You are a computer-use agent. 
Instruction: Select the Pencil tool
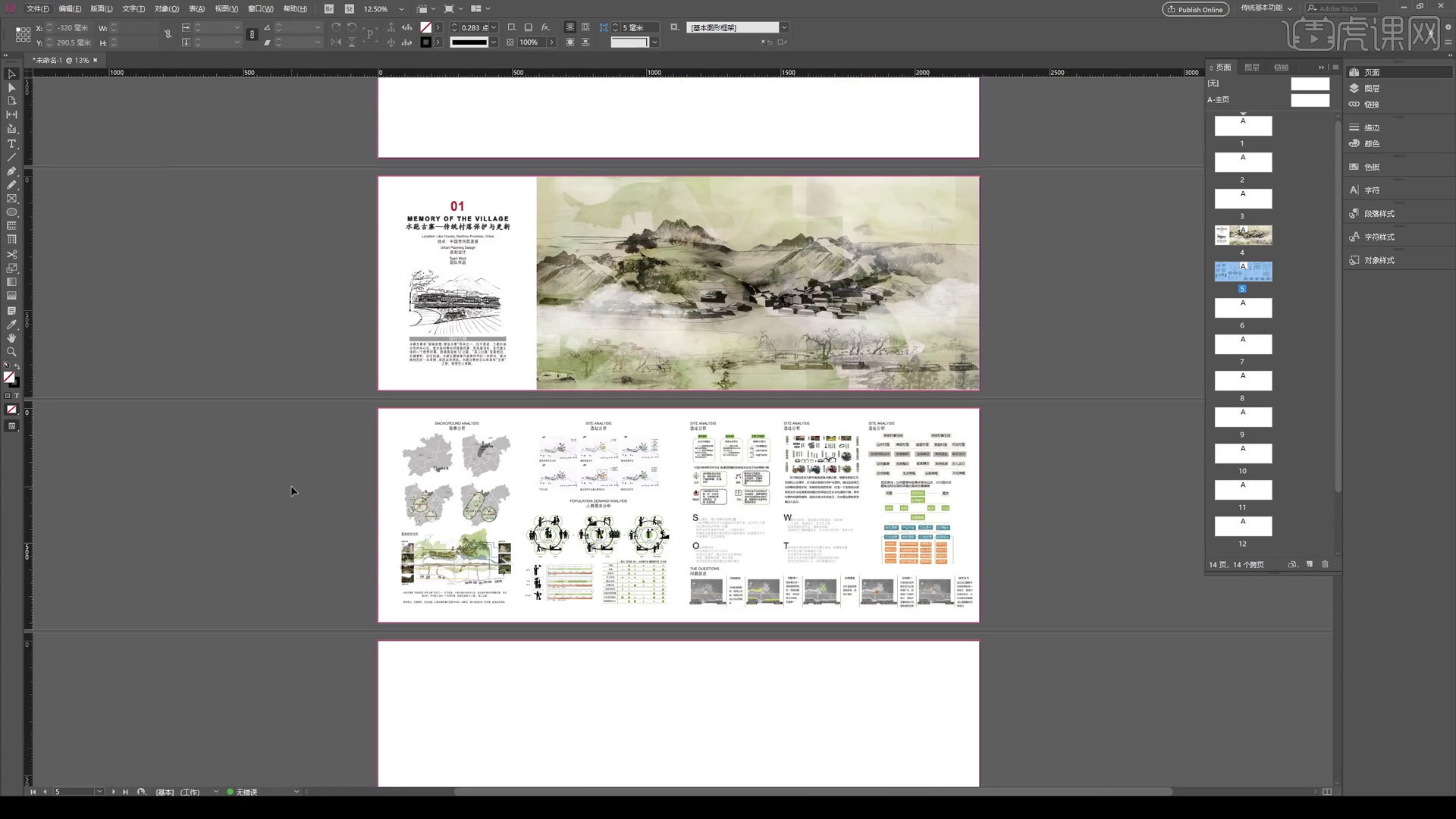pyautogui.click(x=11, y=185)
